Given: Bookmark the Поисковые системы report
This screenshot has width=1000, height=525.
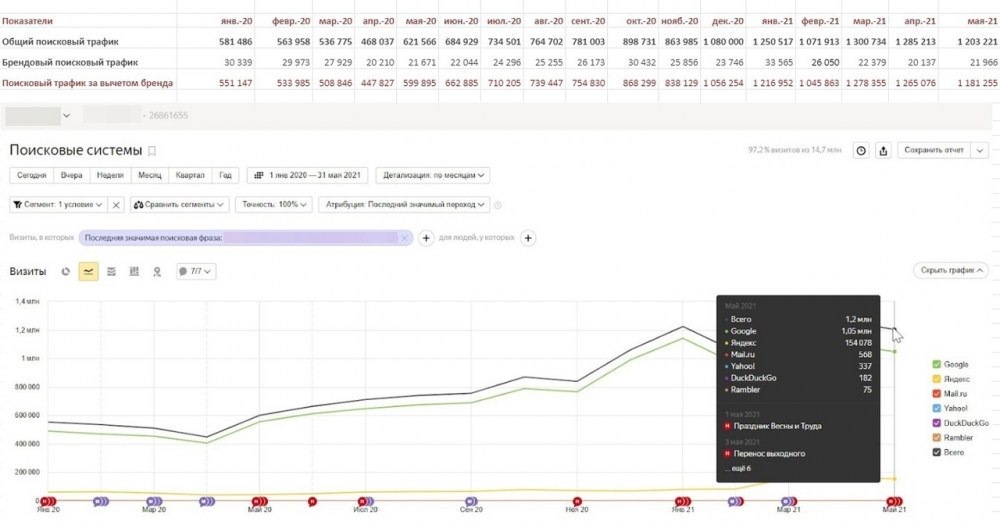Looking at the screenshot, I should click(152, 151).
